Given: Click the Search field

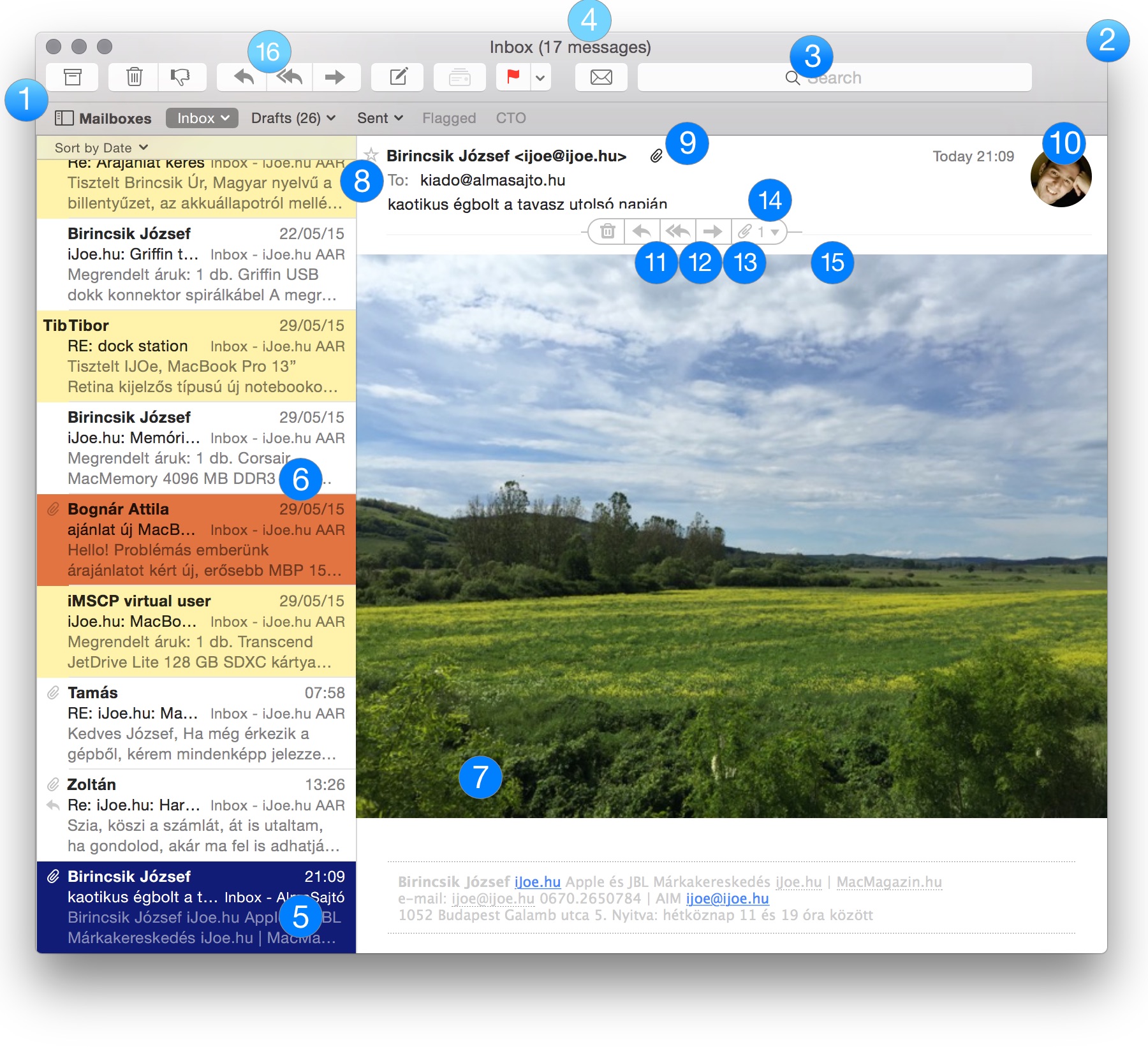Looking at the screenshot, I should point(834,77).
